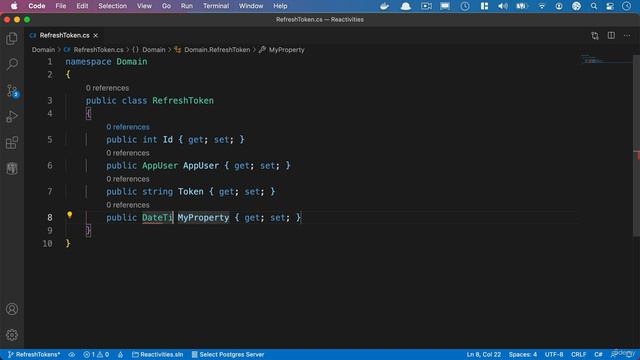
Task: Click the flame icon in status bar
Action: tap(120, 354)
